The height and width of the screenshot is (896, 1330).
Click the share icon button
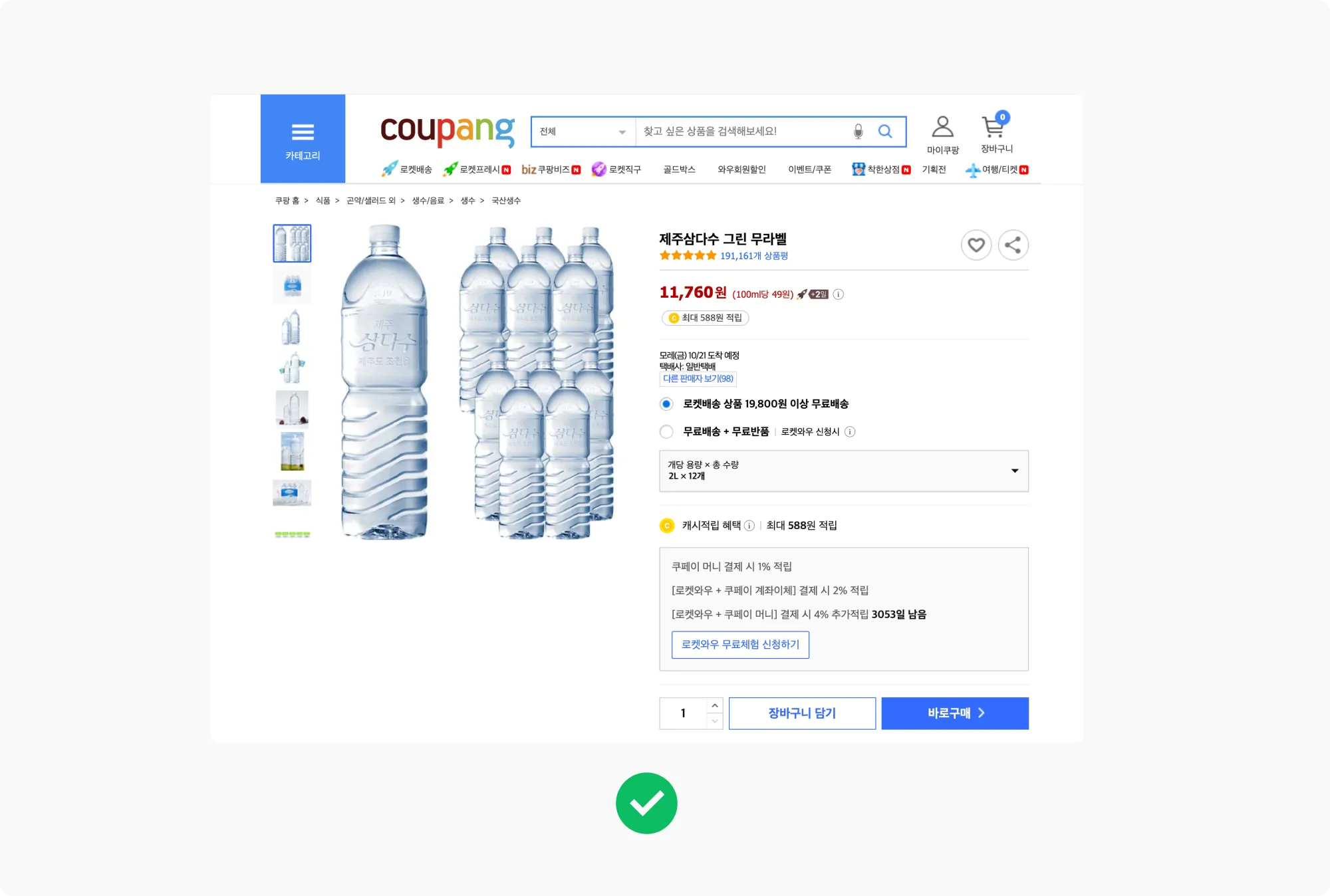[x=1013, y=245]
